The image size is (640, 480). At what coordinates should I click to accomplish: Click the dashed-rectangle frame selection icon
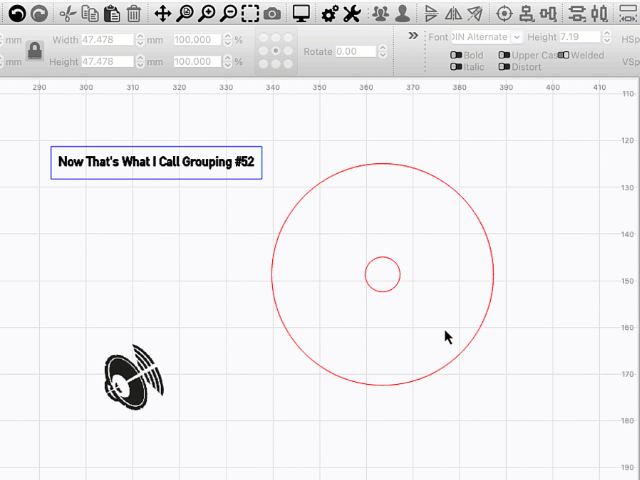point(250,14)
